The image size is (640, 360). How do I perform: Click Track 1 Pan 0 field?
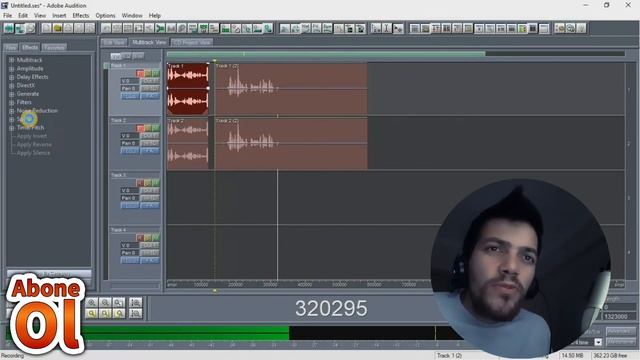(130, 88)
